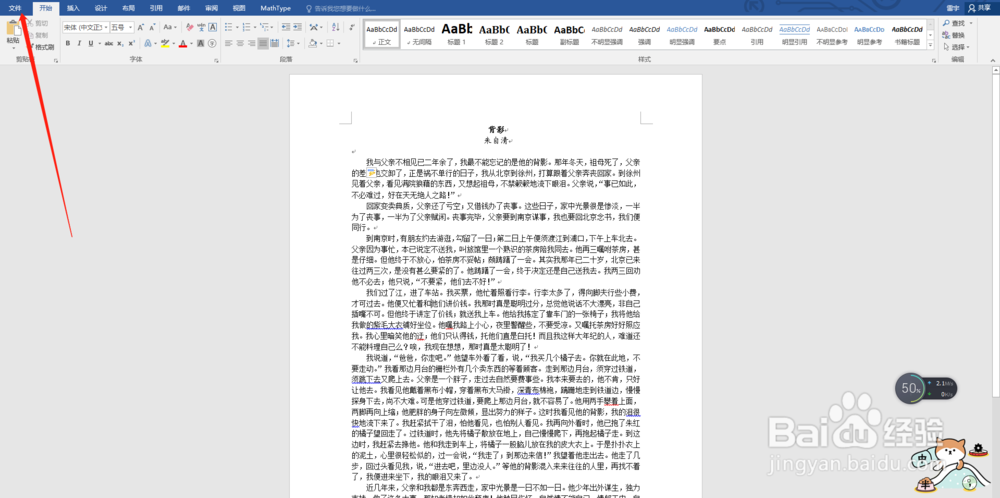Toggle bulleted list
The image size is (1000, 498).
pos(228,27)
